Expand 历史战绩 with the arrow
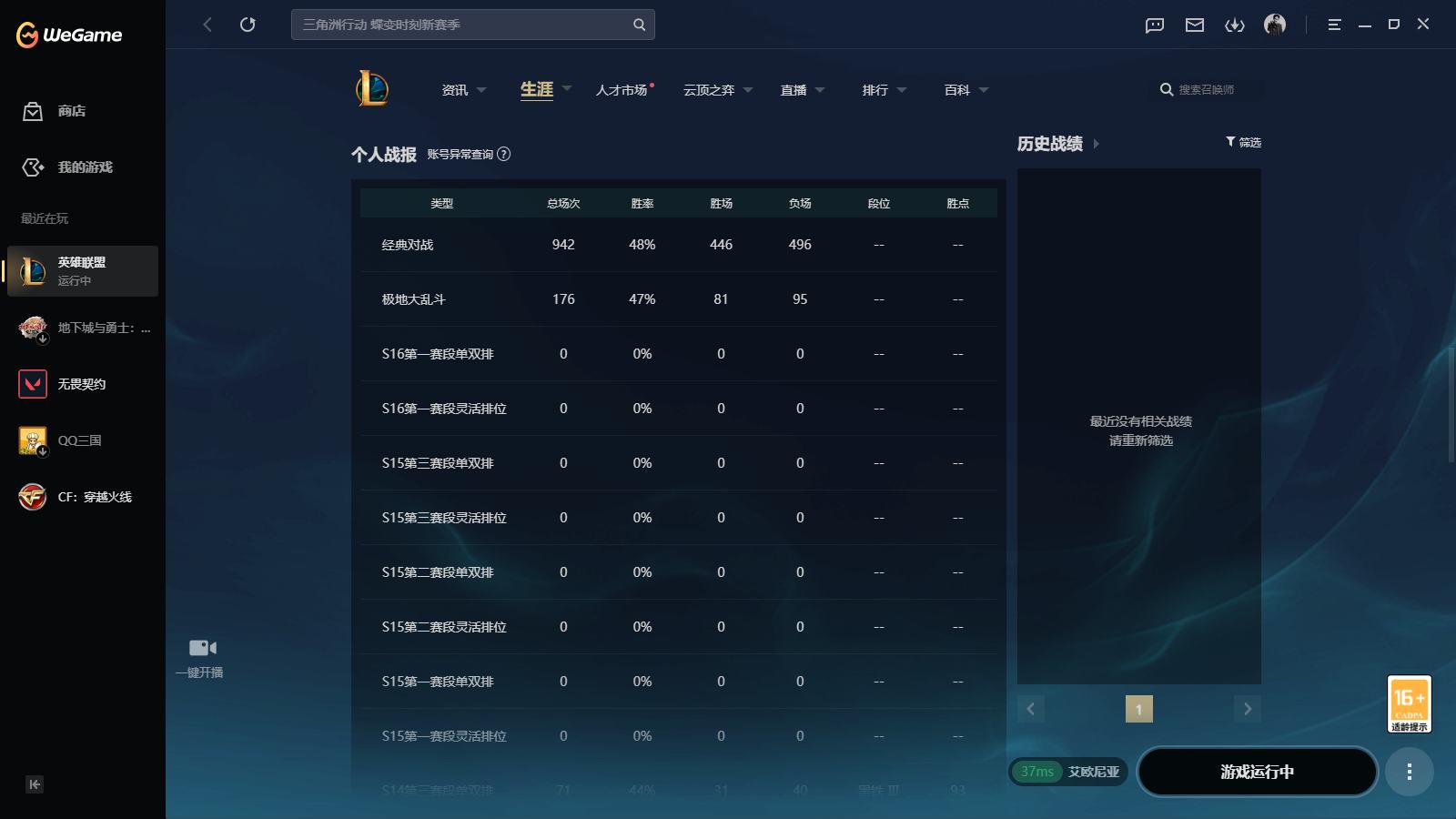 click(1097, 144)
